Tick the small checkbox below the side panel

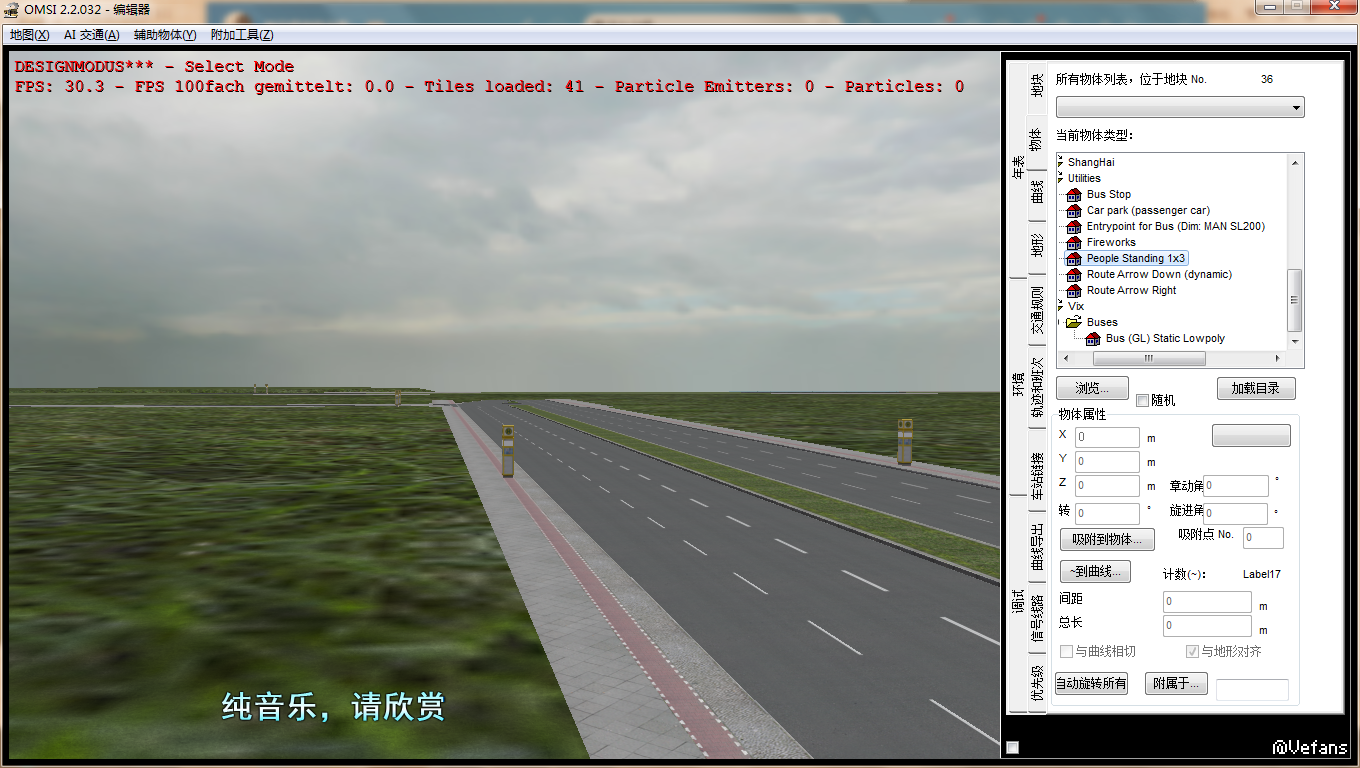pos(1013,748)
